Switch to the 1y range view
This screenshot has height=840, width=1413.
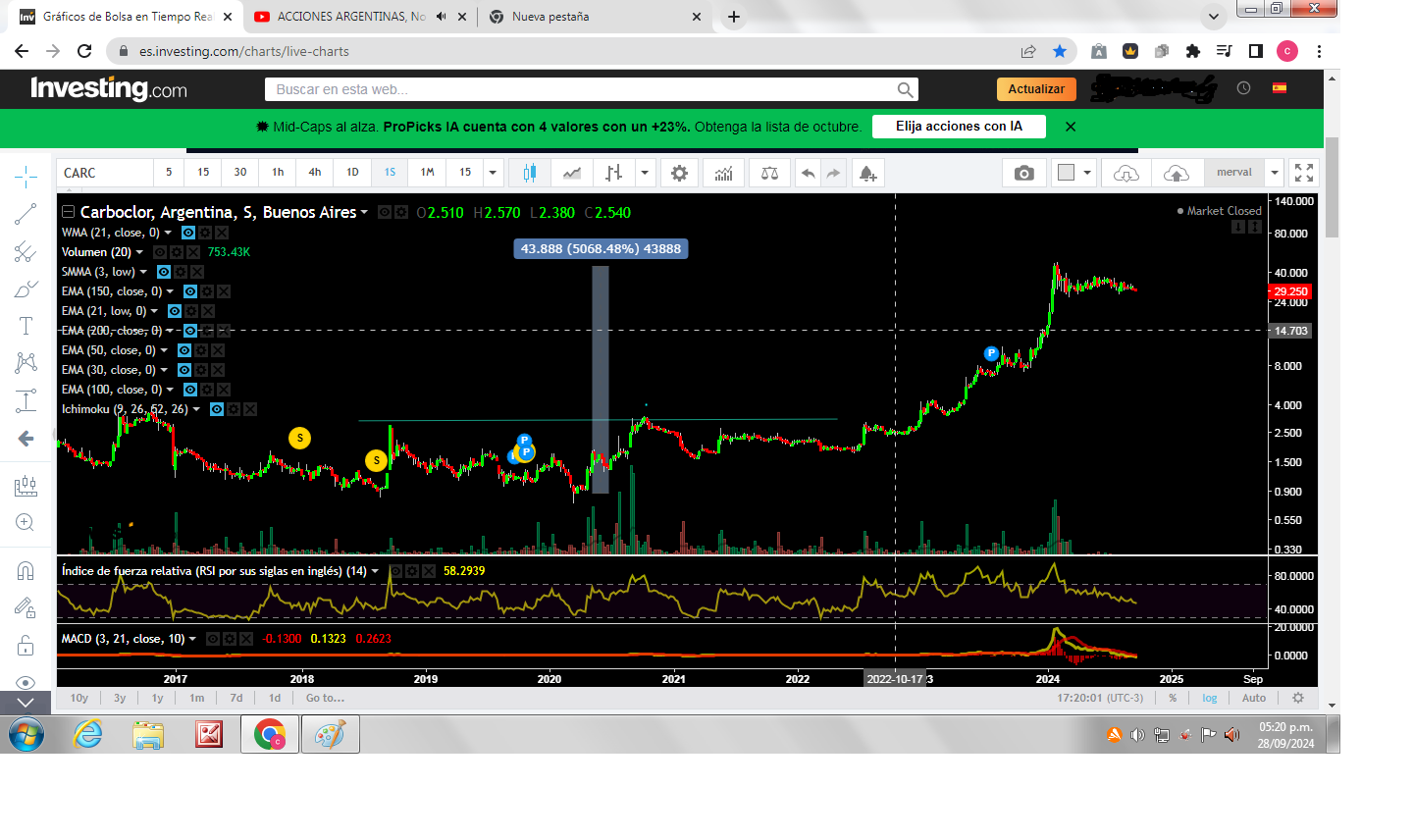click(x=157, y=698)
